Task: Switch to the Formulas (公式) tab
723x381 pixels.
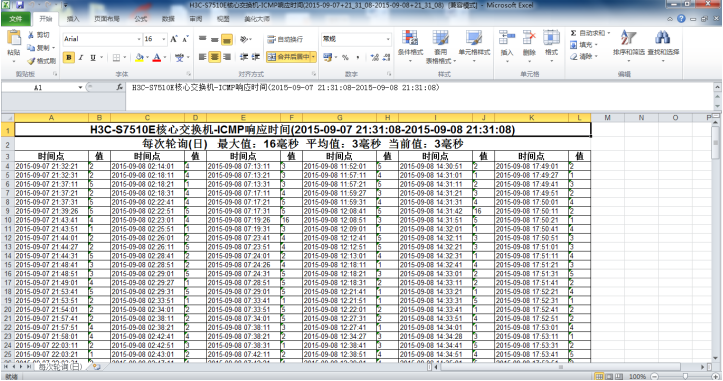Action: 141,19
